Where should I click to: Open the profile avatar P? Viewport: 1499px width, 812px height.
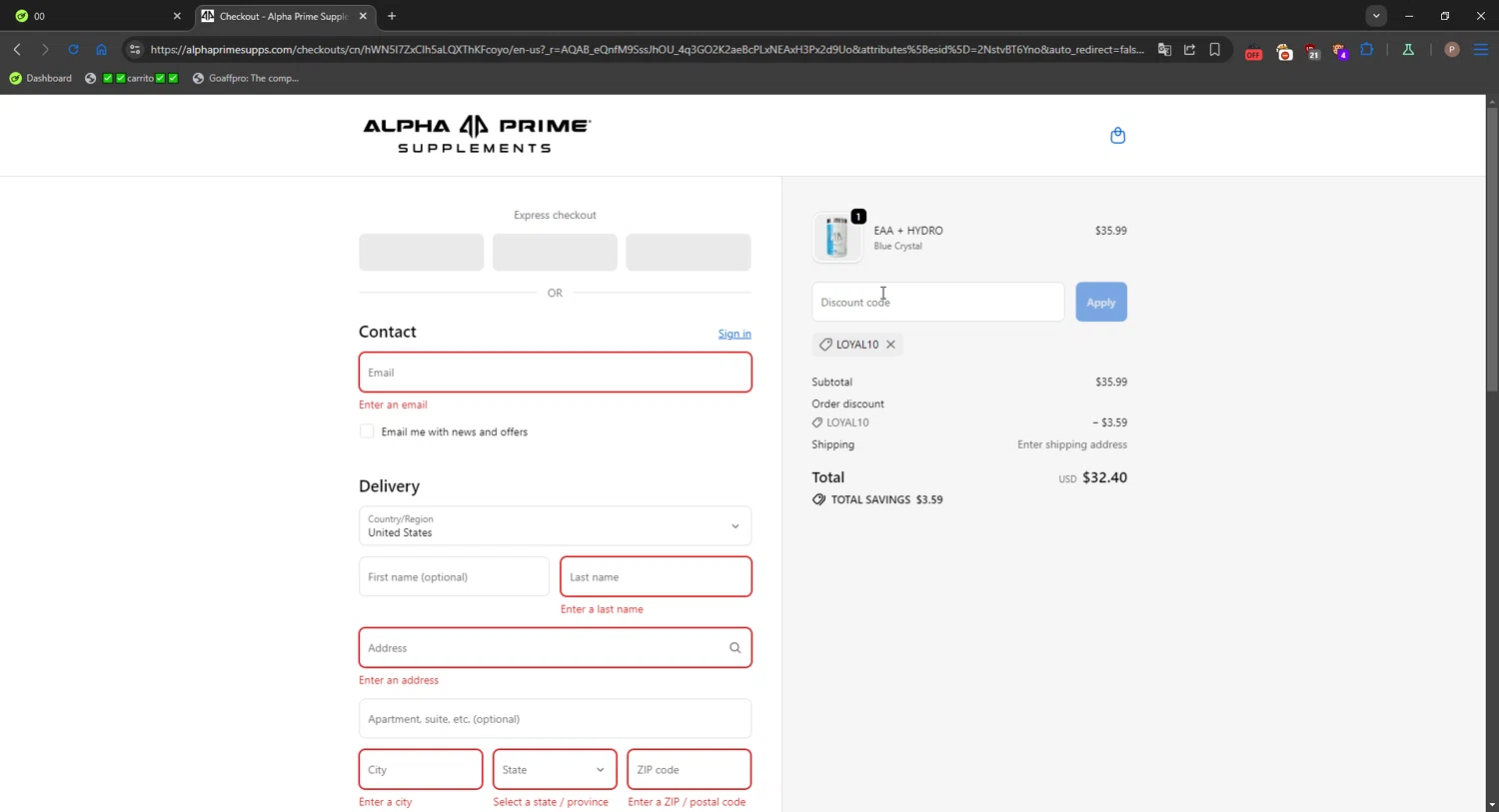pyautogui.click(x=1452, y=50)
